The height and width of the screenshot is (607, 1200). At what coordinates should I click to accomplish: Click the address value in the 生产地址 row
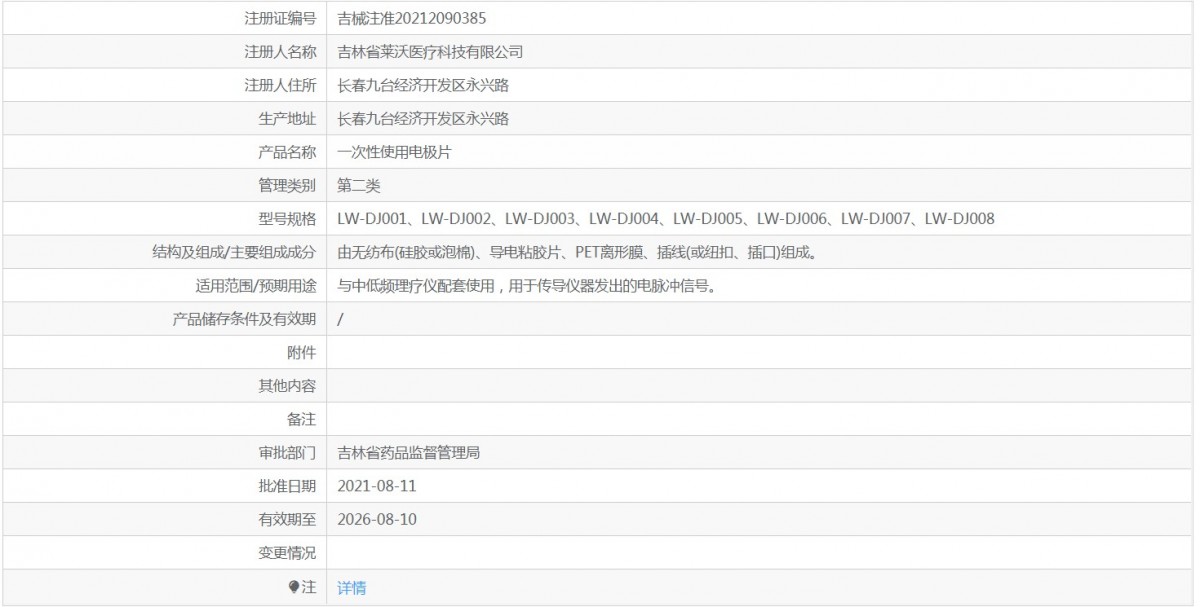click(x=423, y=119)
